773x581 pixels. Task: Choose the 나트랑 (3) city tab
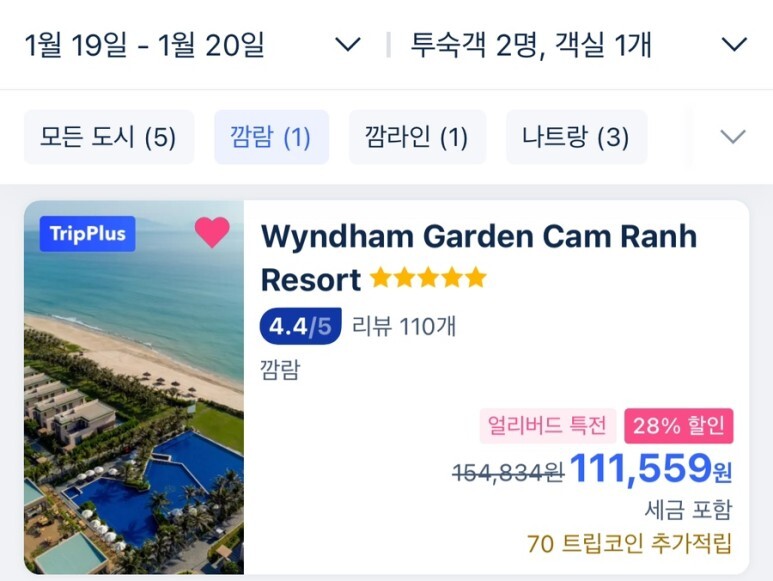pos(576,137)
